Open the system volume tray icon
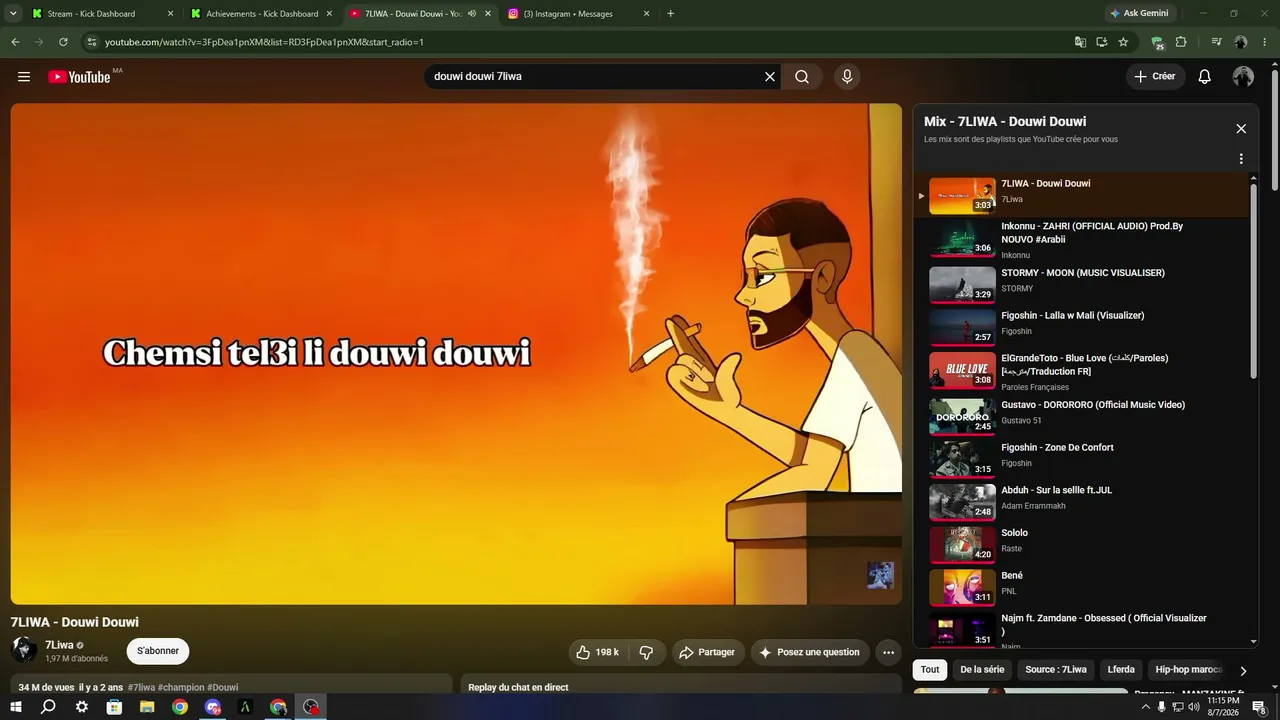Viewport: 1280px width, 720px height. 1193,707
